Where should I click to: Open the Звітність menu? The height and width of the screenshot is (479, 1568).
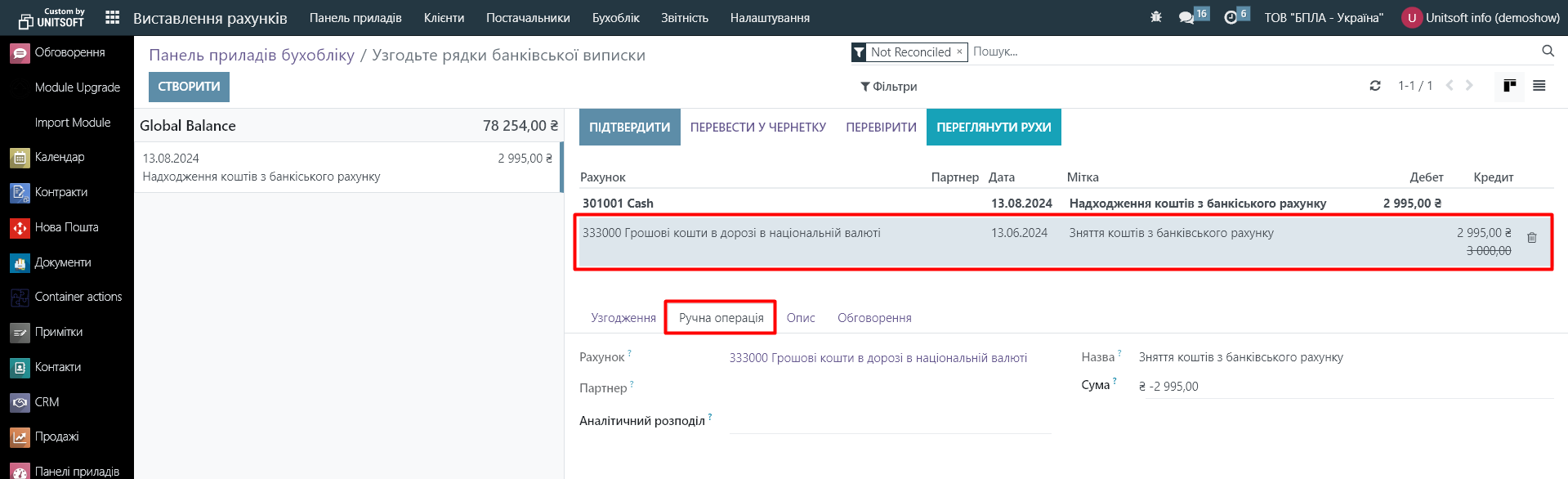pyautogui.click(x=684, y=18)
